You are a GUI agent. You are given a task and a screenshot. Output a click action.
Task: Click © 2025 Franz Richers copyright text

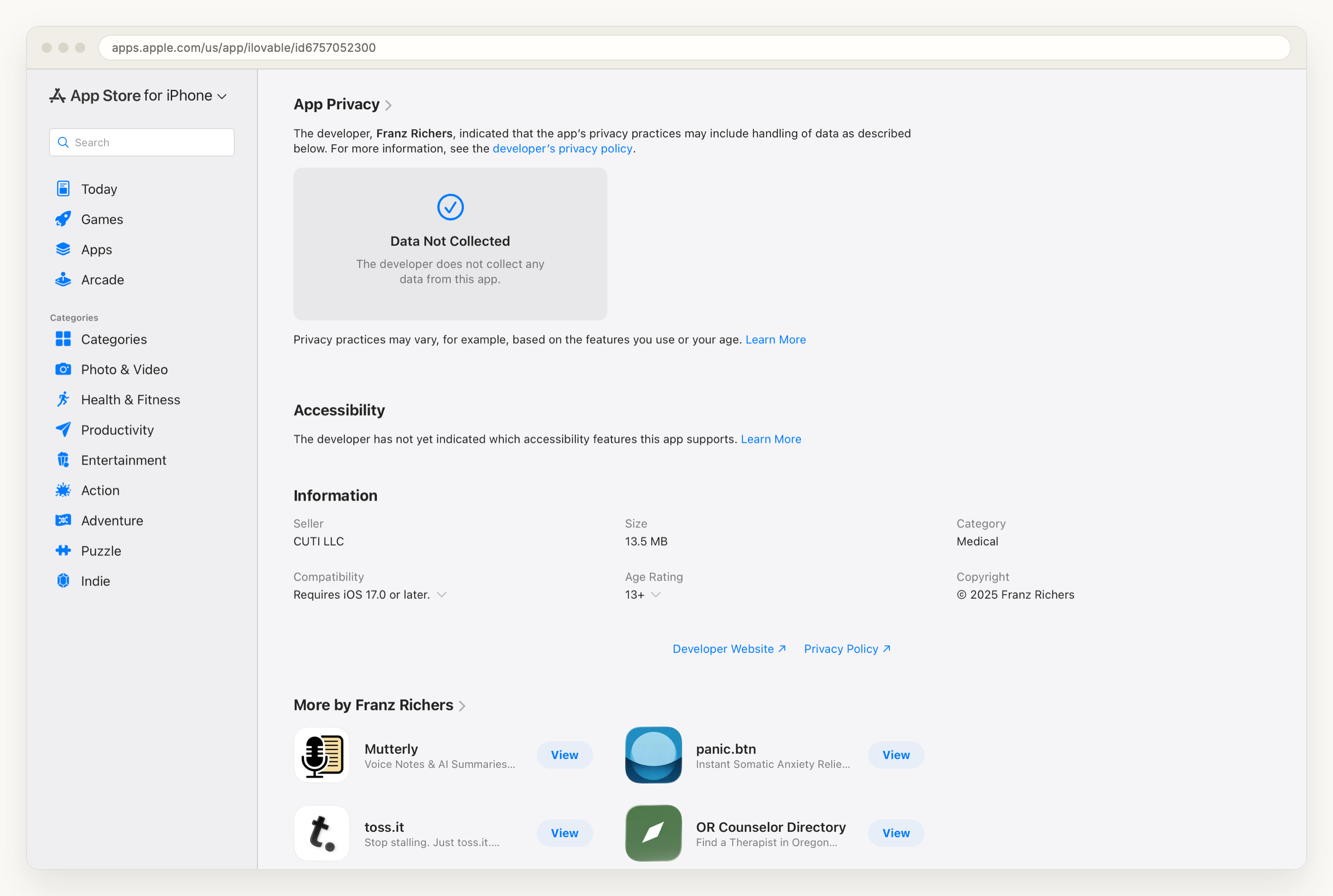[1015, 595]
